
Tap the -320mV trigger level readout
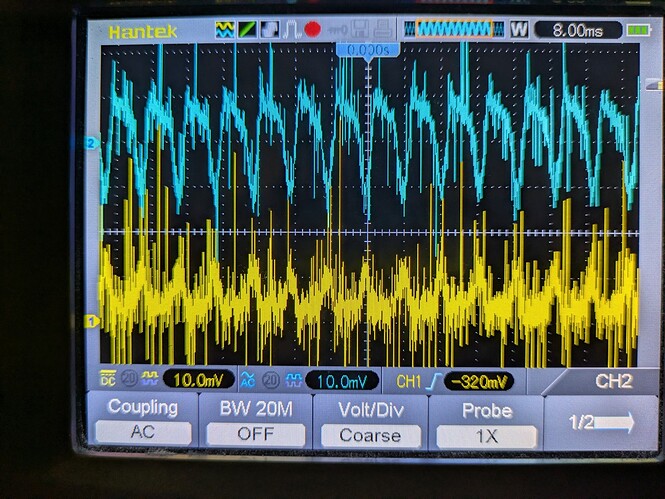[479, 382]
